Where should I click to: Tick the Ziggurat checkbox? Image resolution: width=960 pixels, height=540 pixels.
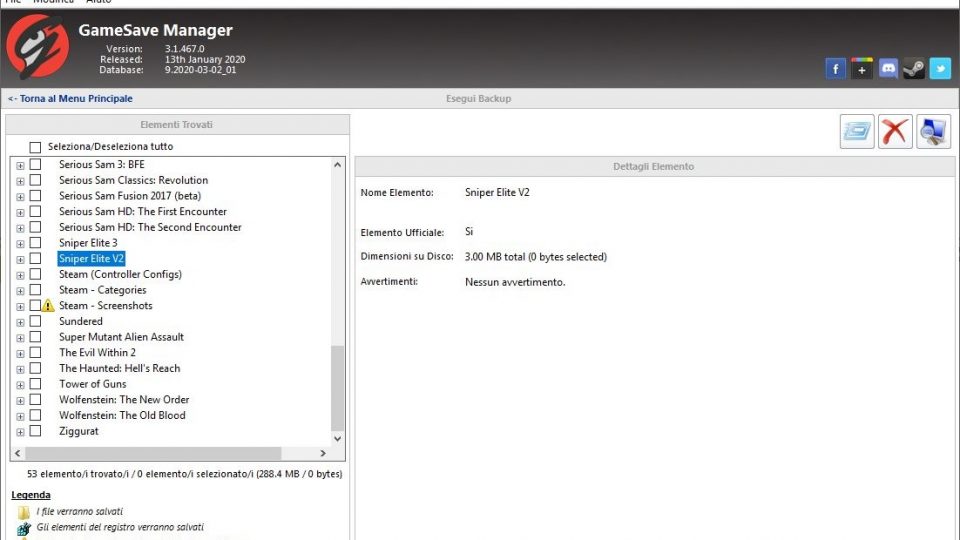35,431
